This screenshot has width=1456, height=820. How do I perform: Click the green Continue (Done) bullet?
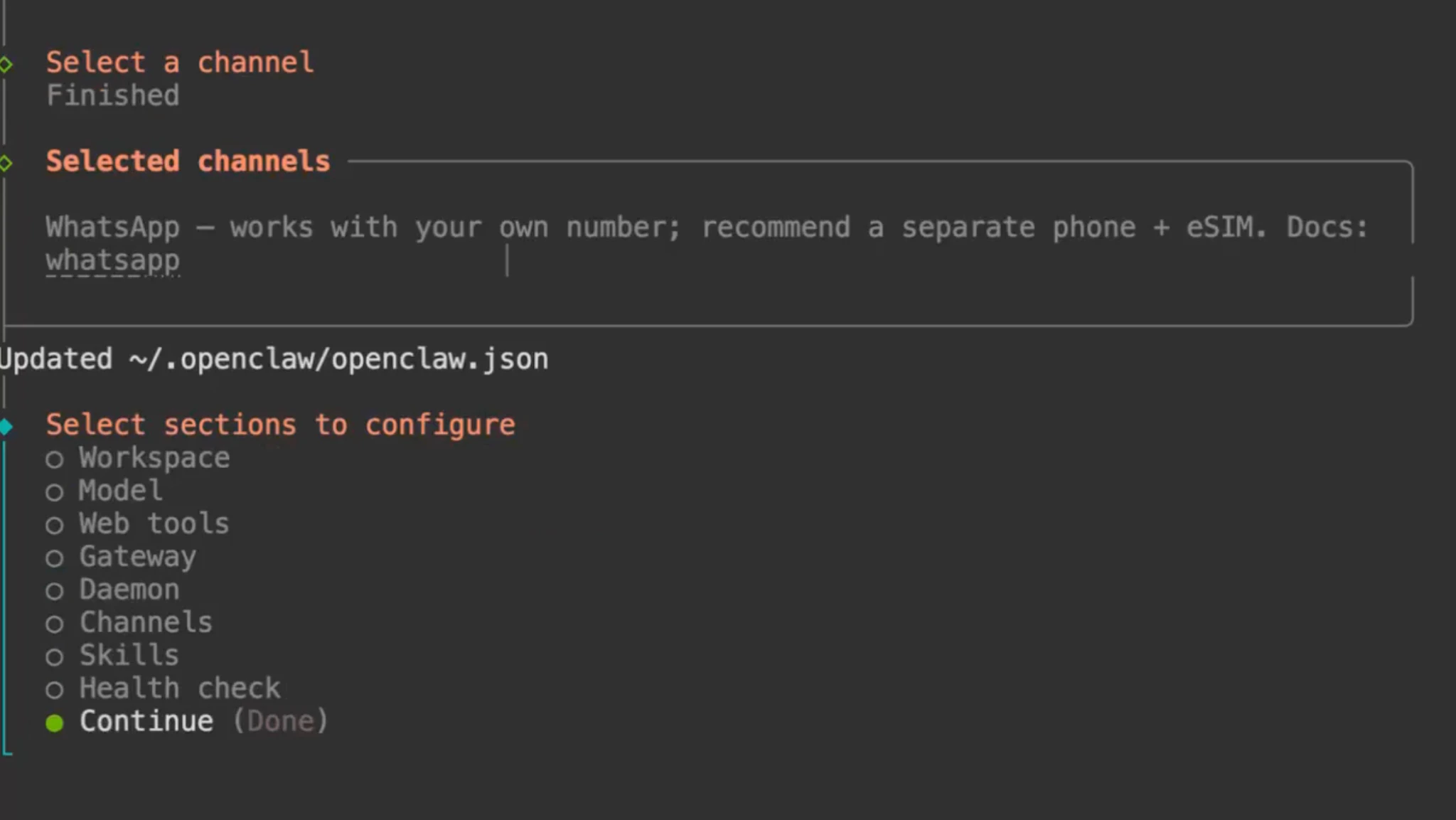click(x=55, y=723)
